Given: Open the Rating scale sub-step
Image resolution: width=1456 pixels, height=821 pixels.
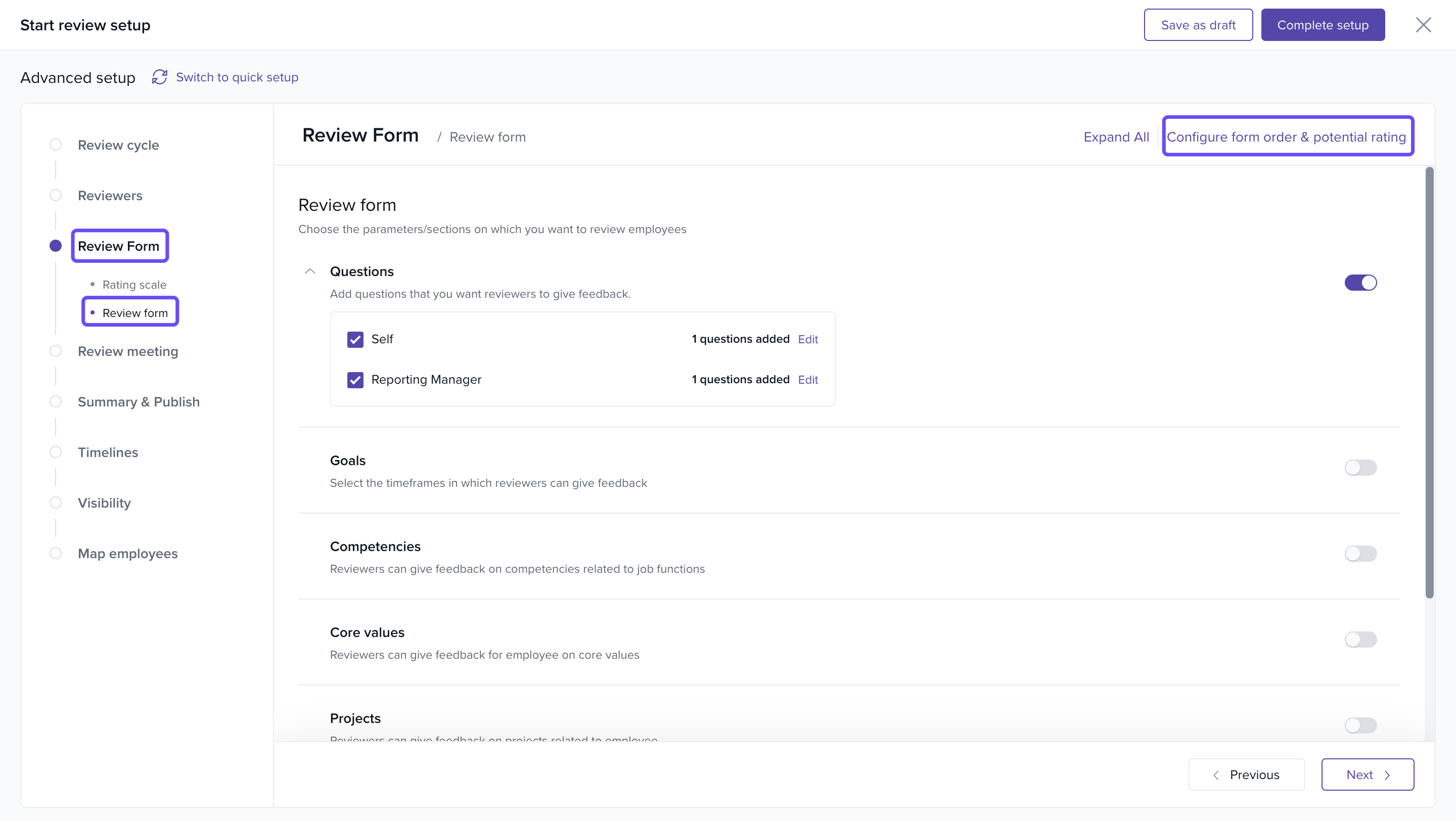Looking at the screenshot, I should click(x=134, y=284).
